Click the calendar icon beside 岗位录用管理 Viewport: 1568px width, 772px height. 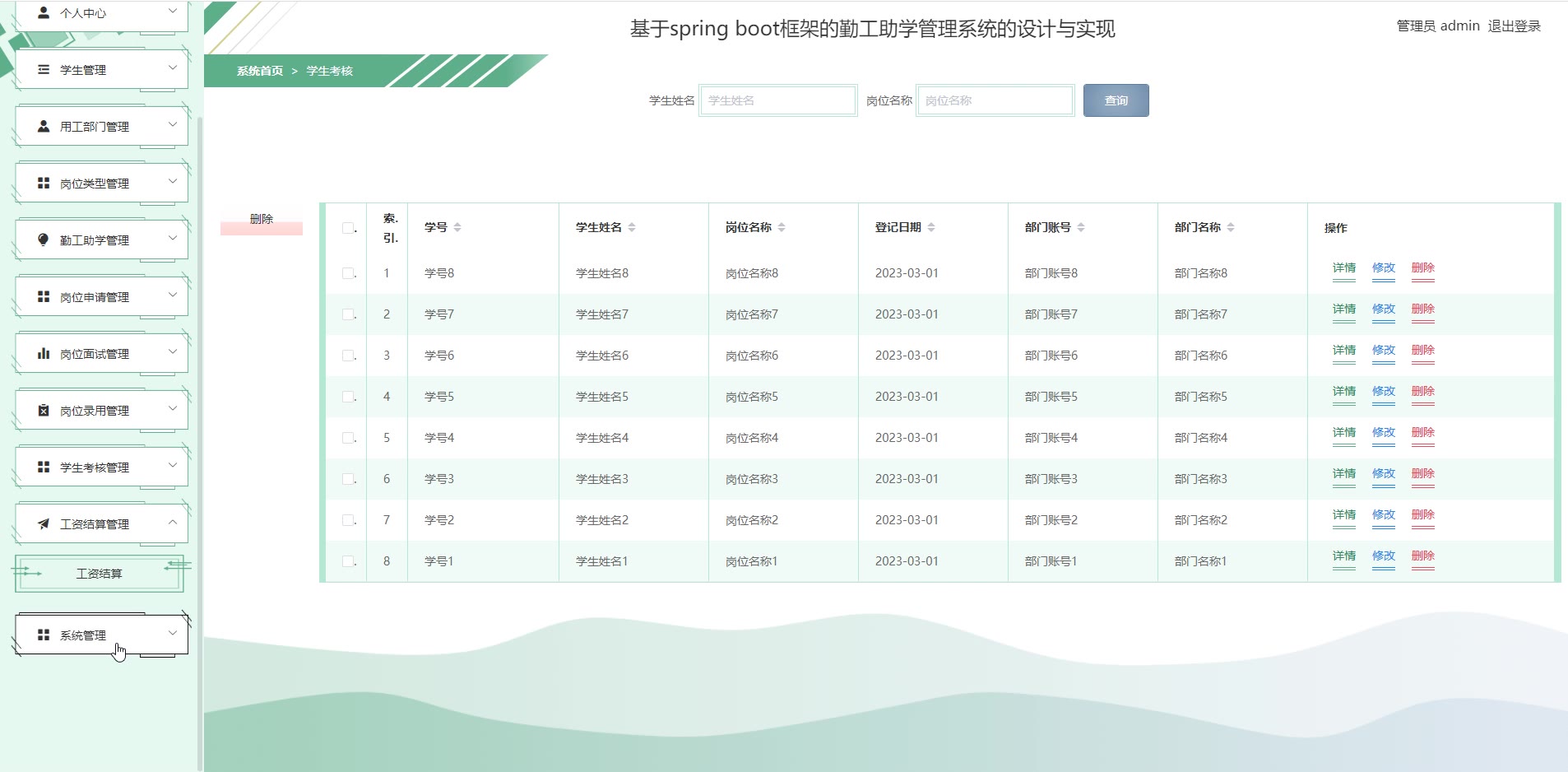pyautogui.click(x=44, y=411)
